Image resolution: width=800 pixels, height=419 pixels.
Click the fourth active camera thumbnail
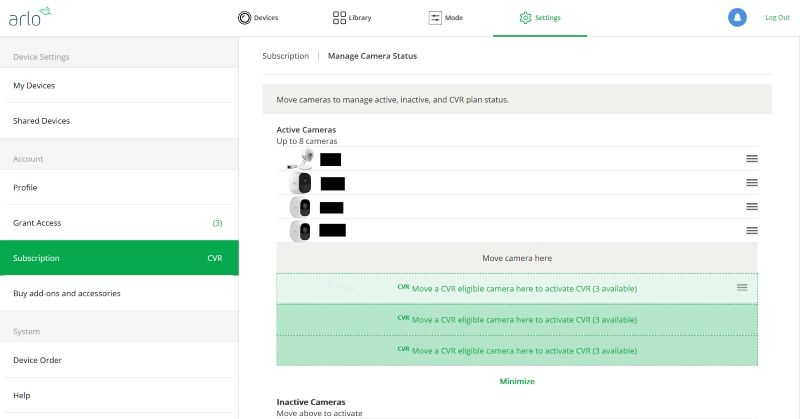click(x=301, y=231)
